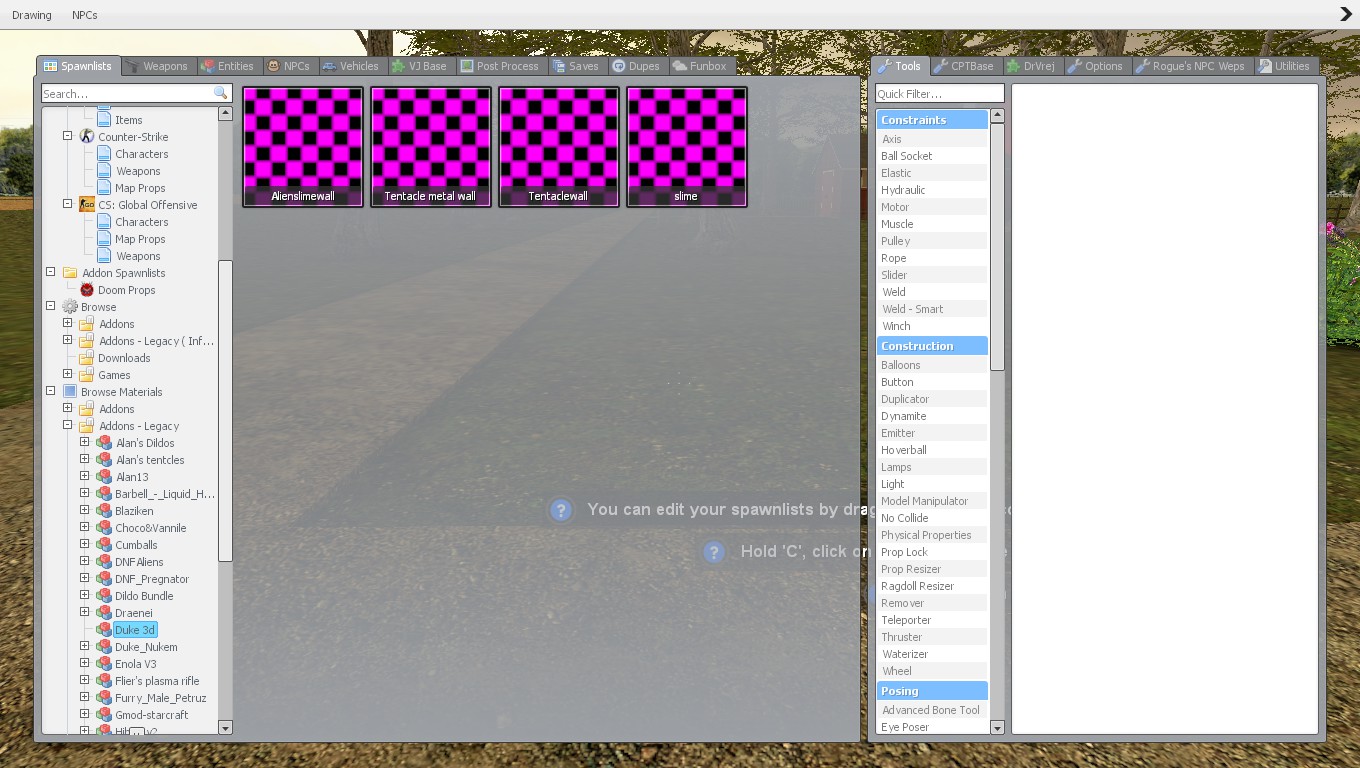Click the tool list scroll-down arrow
The height and width of the screenshot is (768, 1360).
point(997,728)
